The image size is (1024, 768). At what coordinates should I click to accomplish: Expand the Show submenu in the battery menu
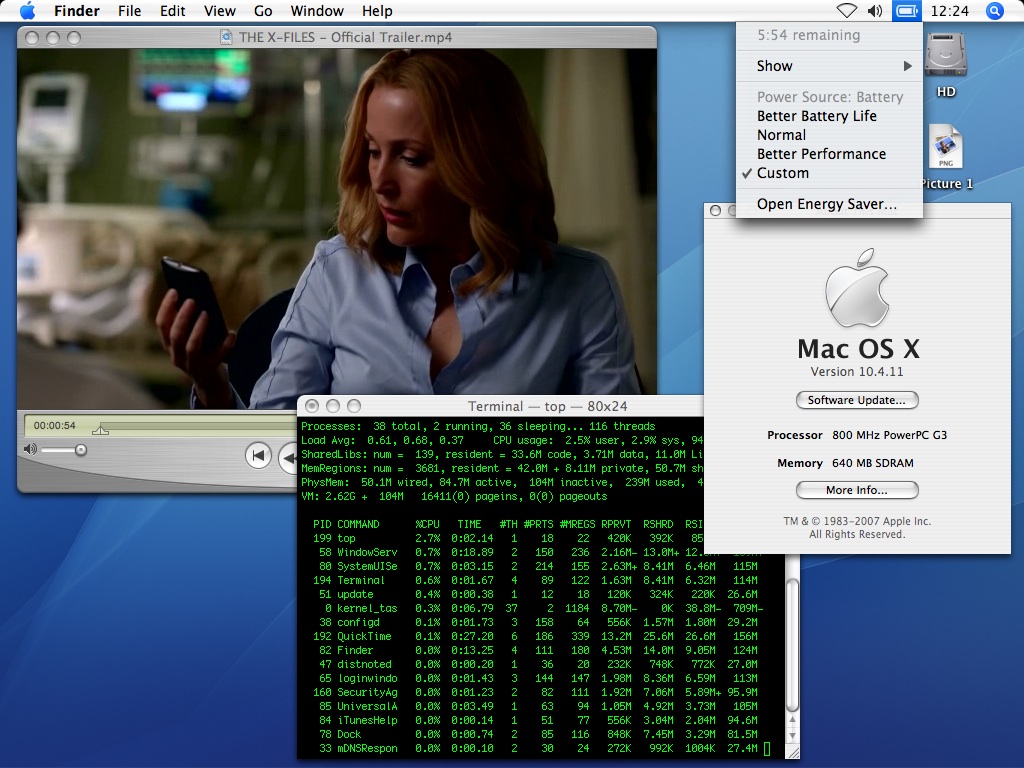[x=829, y=66]
